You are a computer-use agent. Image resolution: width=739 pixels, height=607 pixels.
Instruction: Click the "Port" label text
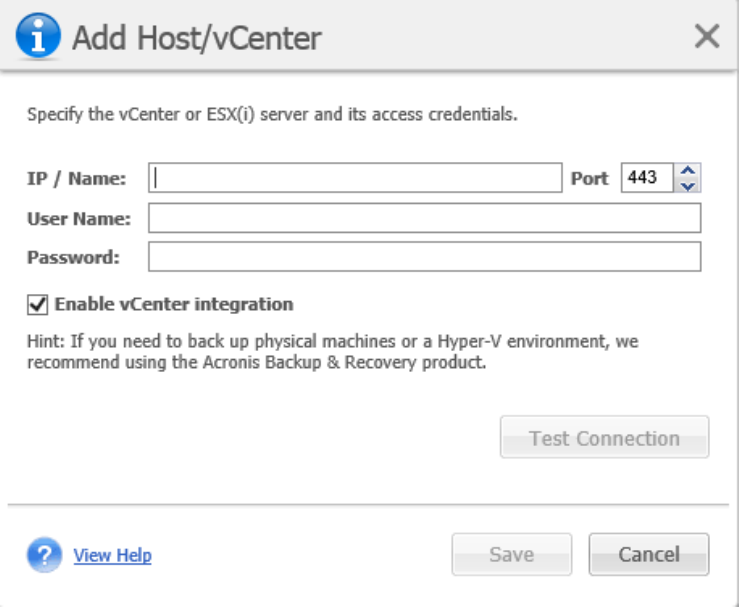pyautogui.click(x=589, y=179)
